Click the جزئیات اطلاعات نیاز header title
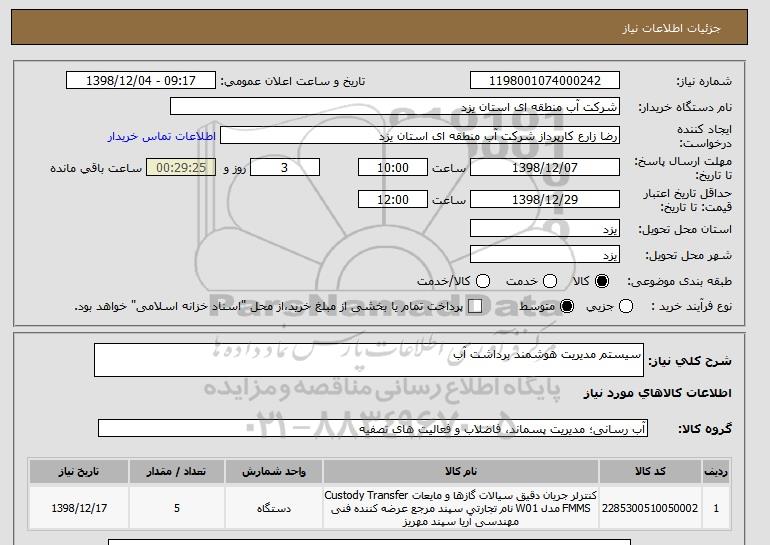770x545 pixels. click(x=671, y=28)
